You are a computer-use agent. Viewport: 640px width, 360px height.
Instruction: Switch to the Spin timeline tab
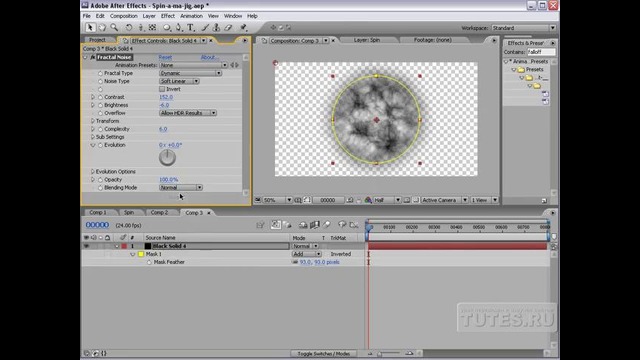point(129,213)
